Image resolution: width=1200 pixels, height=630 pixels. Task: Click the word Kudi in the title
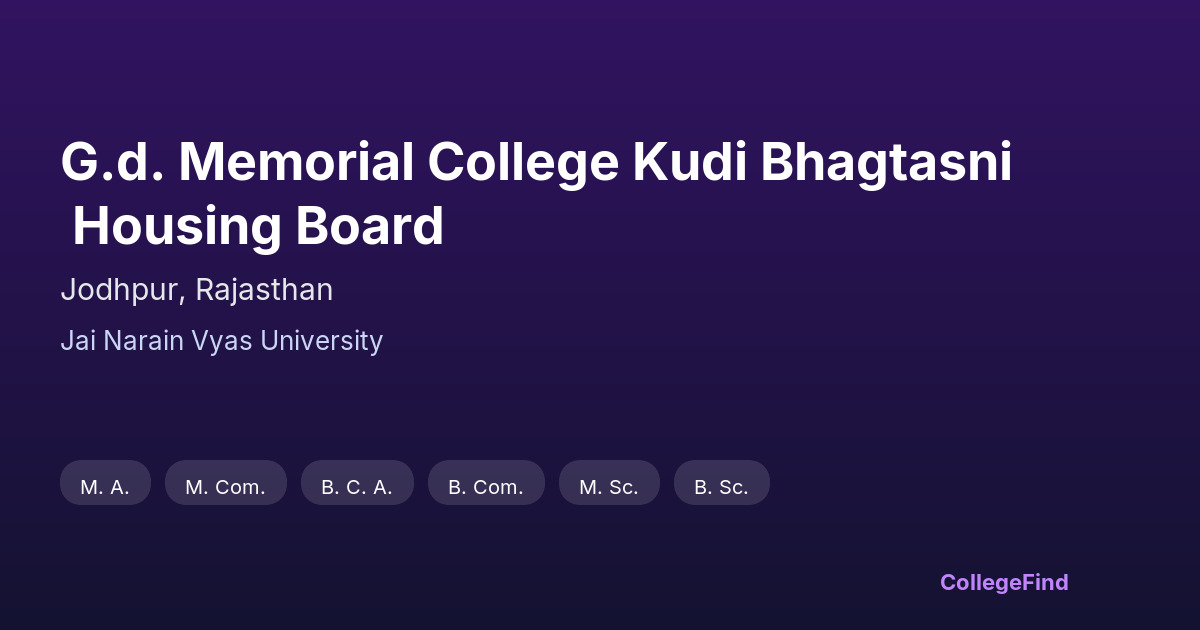tap(689, 162)
